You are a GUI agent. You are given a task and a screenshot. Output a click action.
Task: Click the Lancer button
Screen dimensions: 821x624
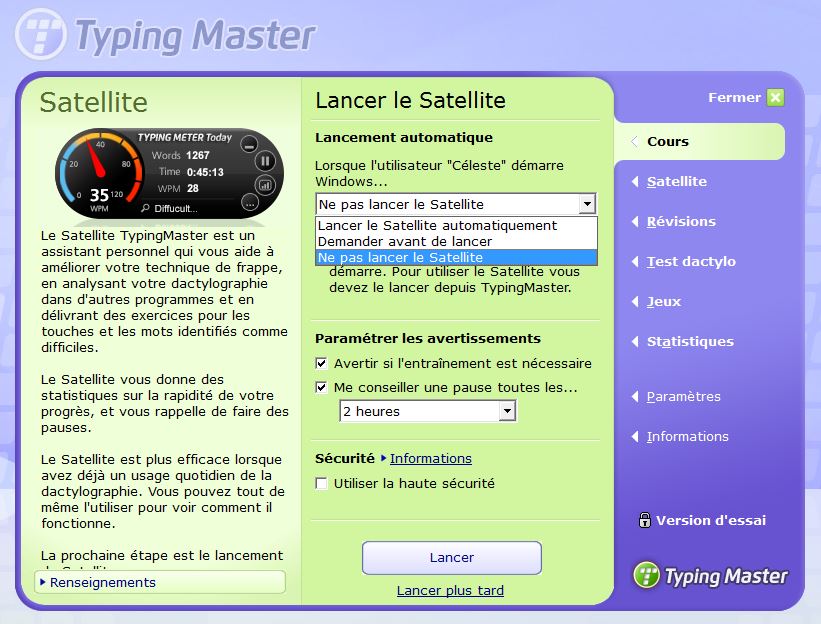pyautogui.click(x=452, y=558)
